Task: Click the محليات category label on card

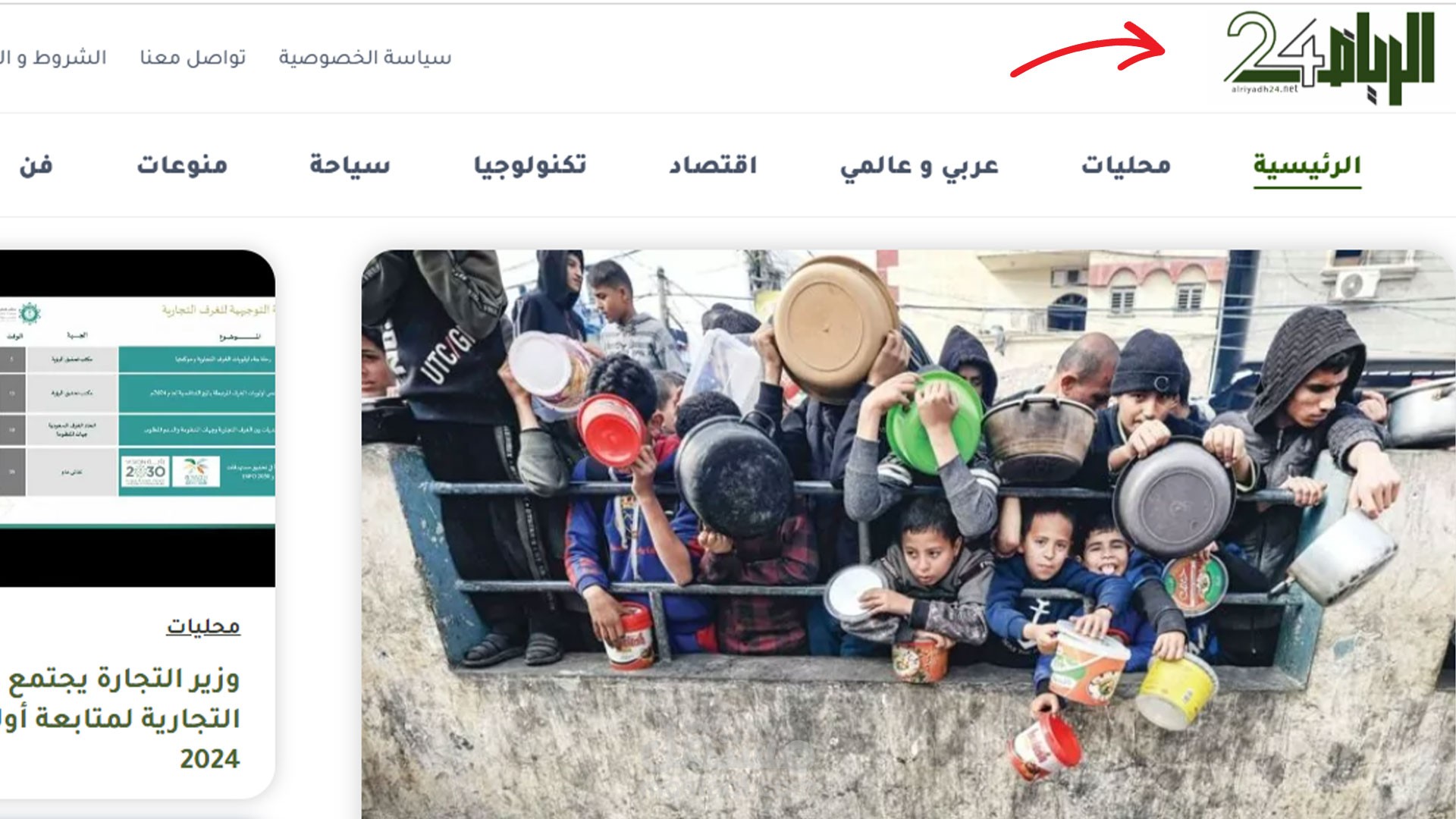Action: [203, 626]
